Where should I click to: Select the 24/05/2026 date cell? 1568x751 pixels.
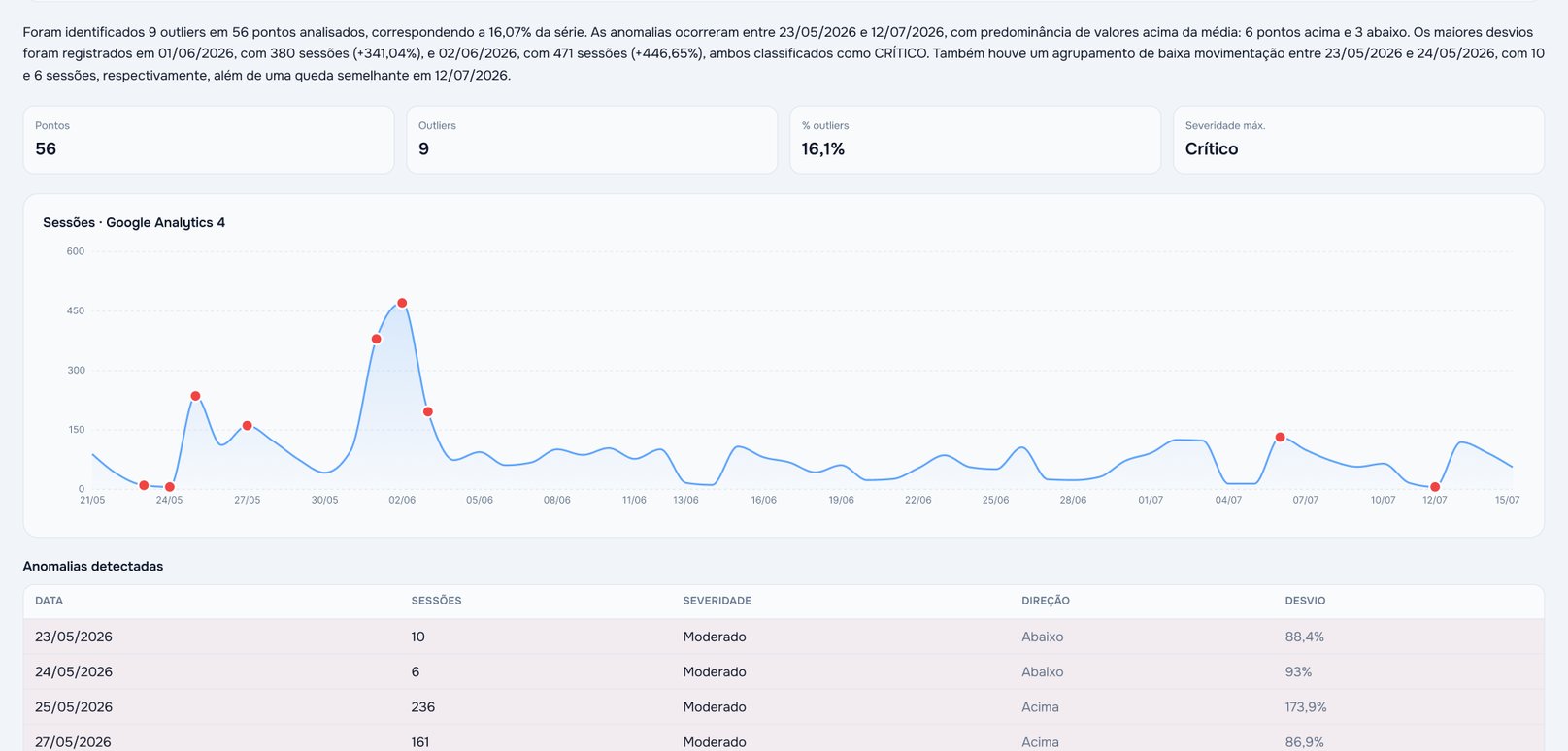(74, 671)
